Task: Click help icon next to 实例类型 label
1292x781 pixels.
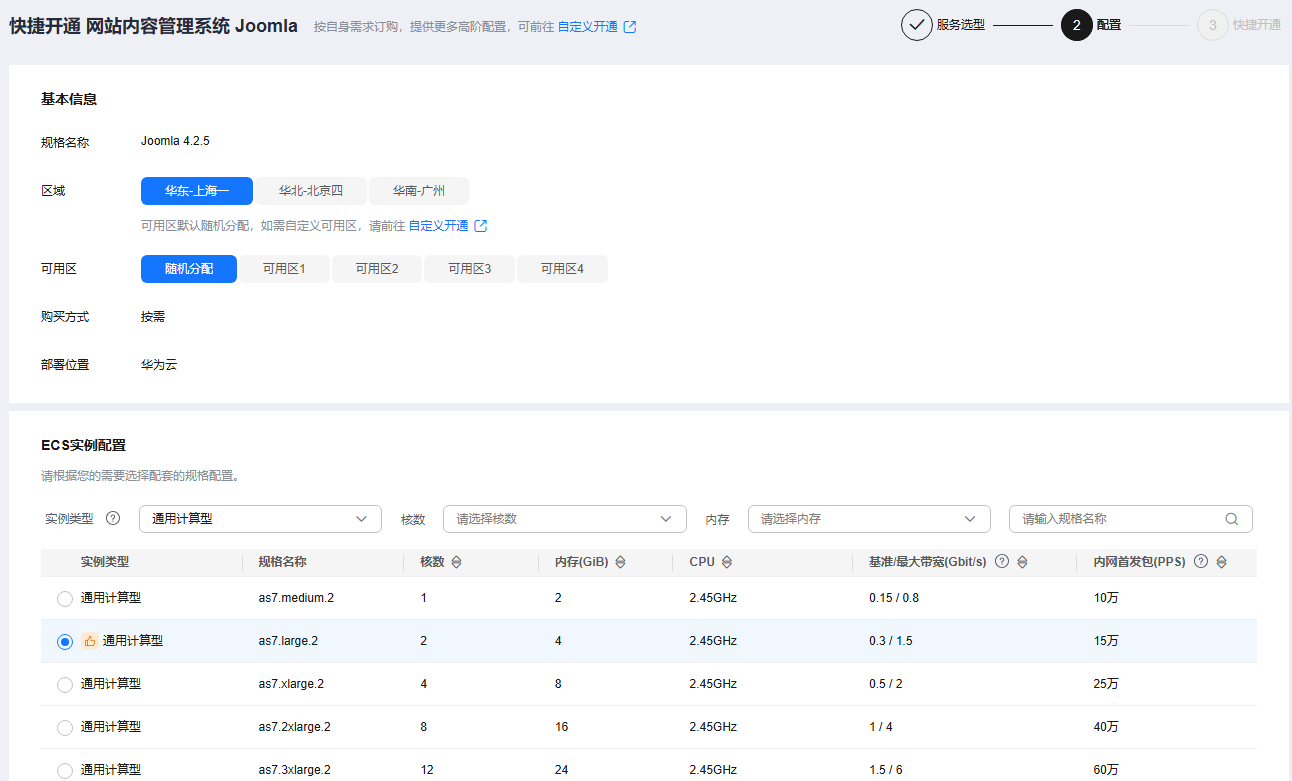Action: click(x=113, y=518)
